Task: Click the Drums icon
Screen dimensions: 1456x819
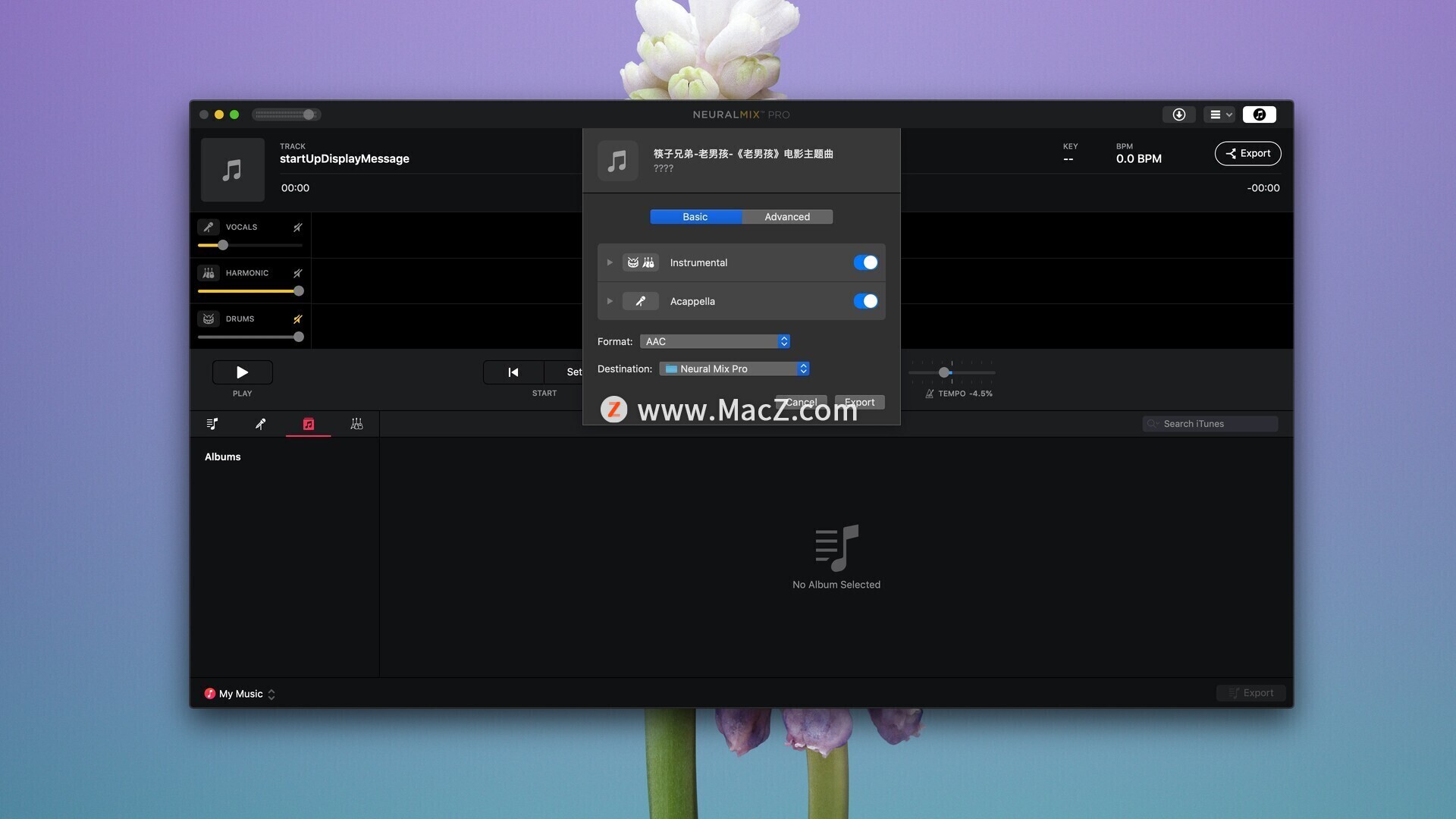Action: (x=209, y=318)
